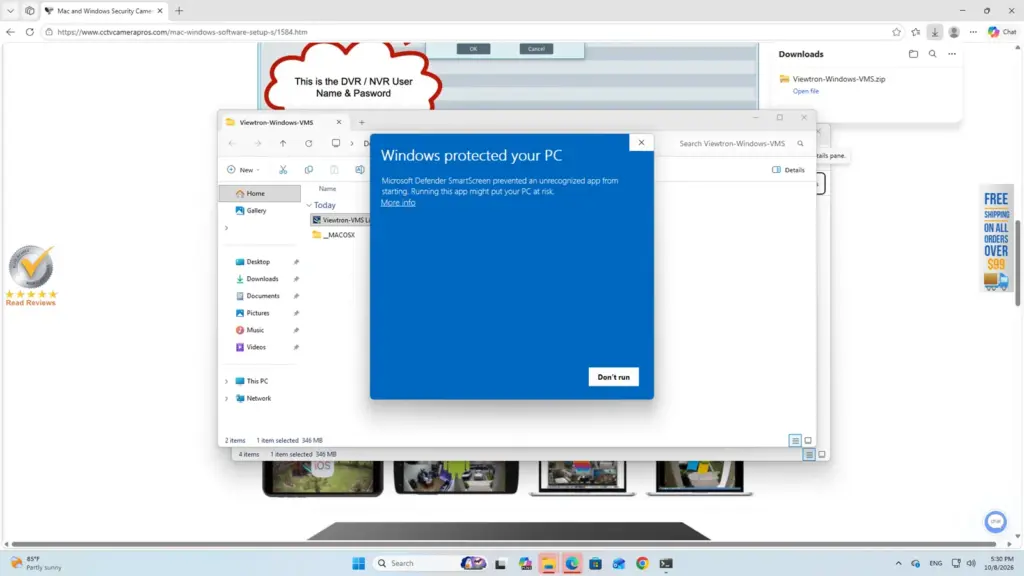
Task: Close the Windows protected your PC dialog
Action: (641, 142)
